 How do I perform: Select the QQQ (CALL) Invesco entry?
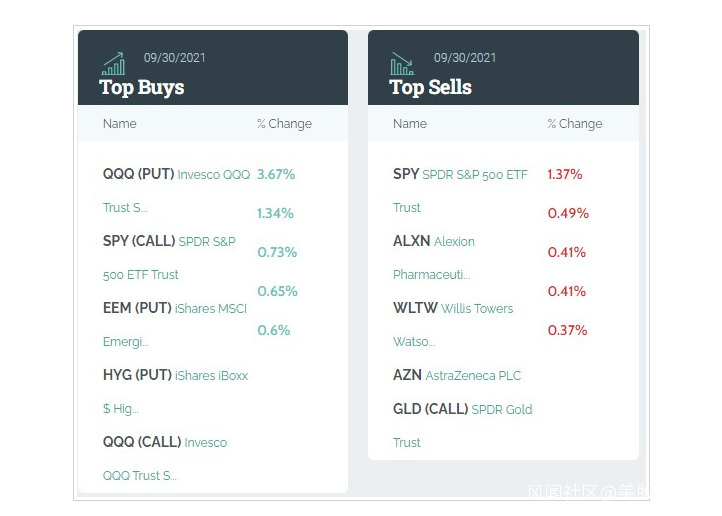165,442
